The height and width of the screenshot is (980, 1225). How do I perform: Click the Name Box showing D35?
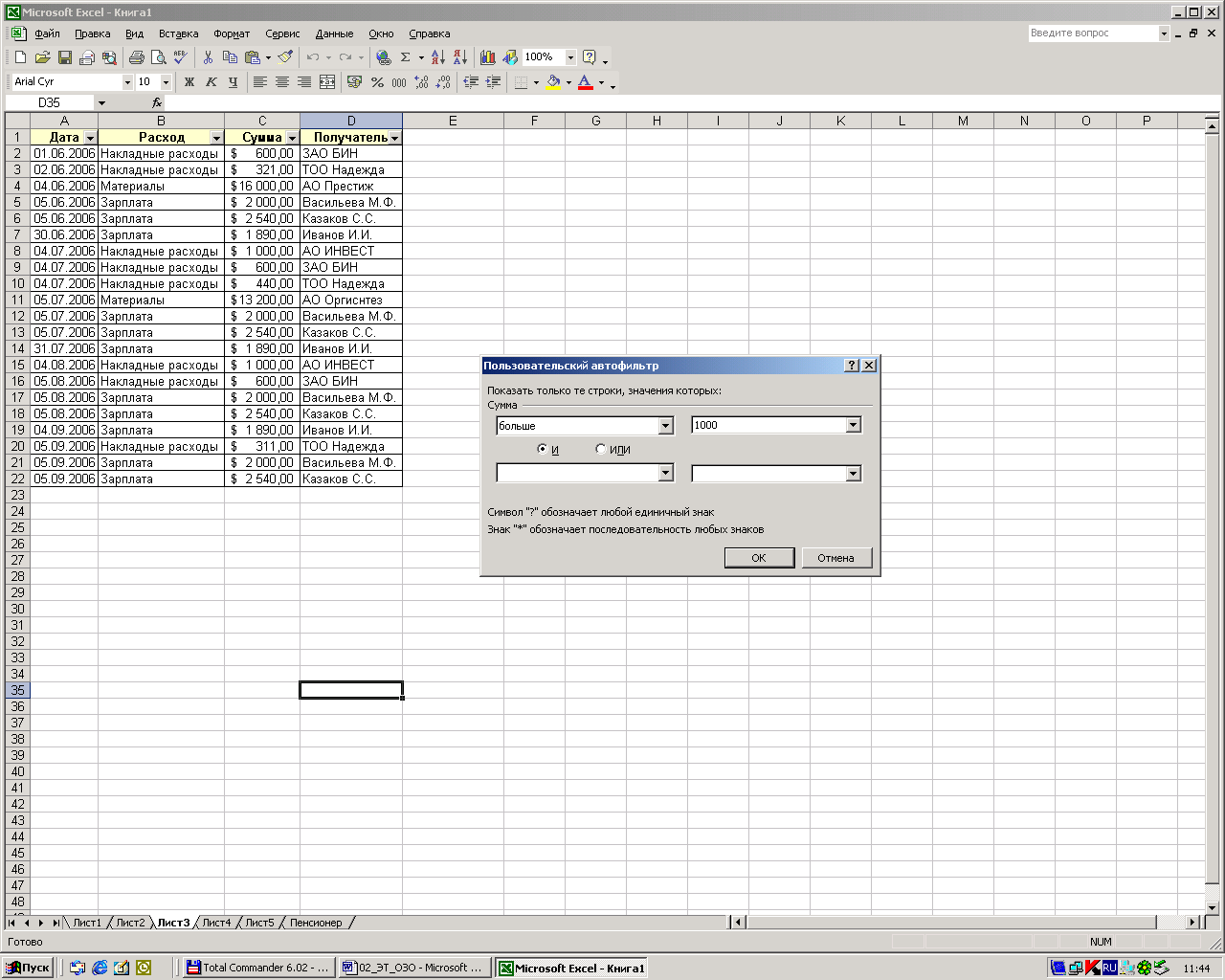pyautogui.click(x=49, y=102)
